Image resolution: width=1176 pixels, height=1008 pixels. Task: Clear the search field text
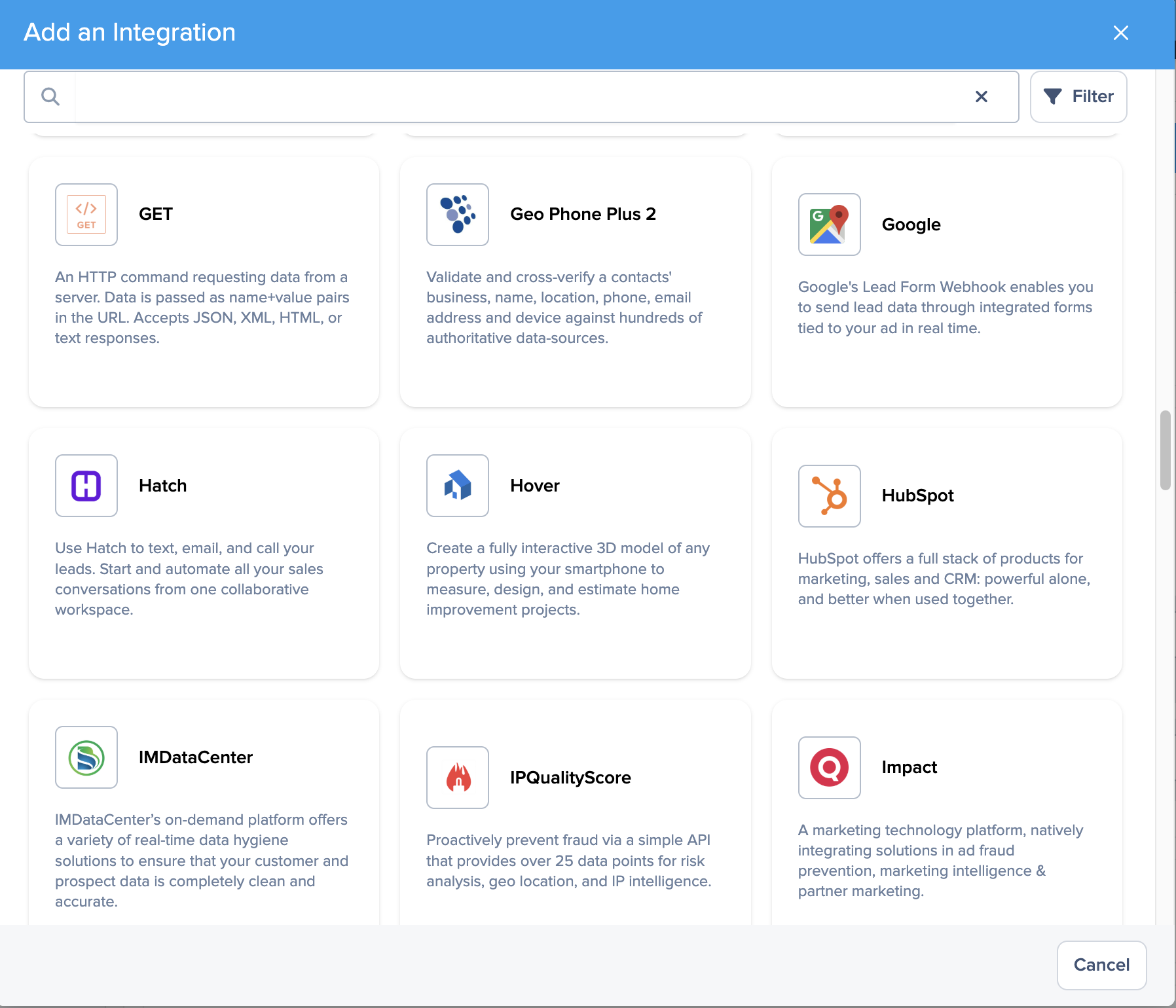[x=981, y=97]
